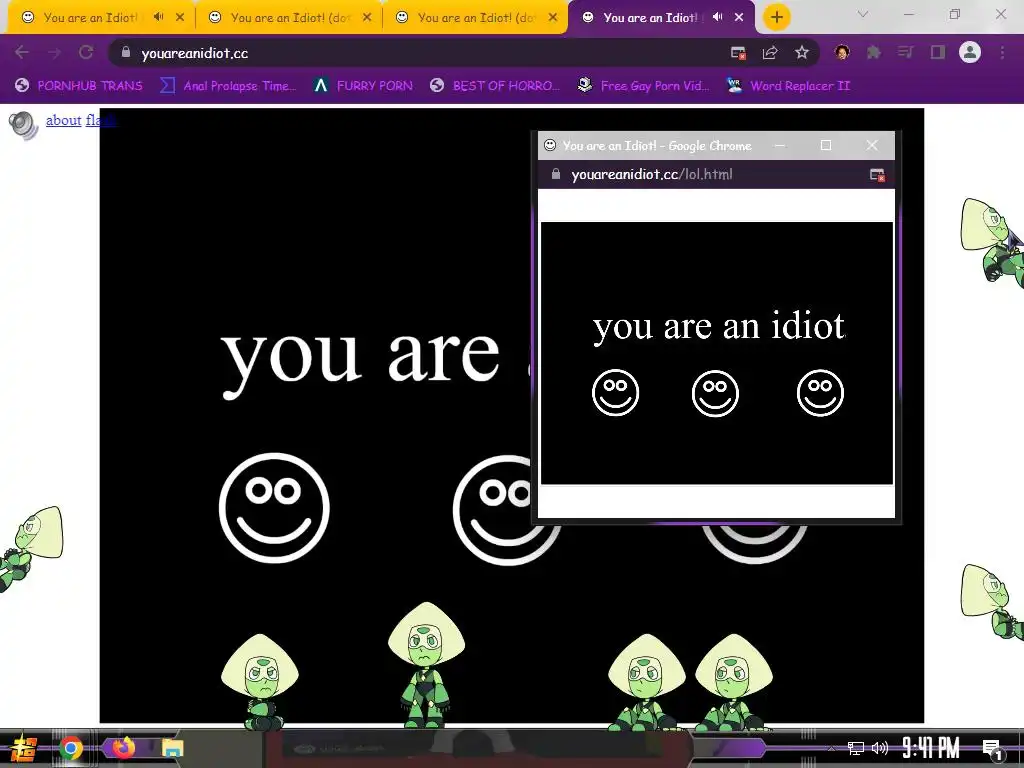
Task: Open the tab search chevron
Action: pyautogui.click(x=863, y=14)
